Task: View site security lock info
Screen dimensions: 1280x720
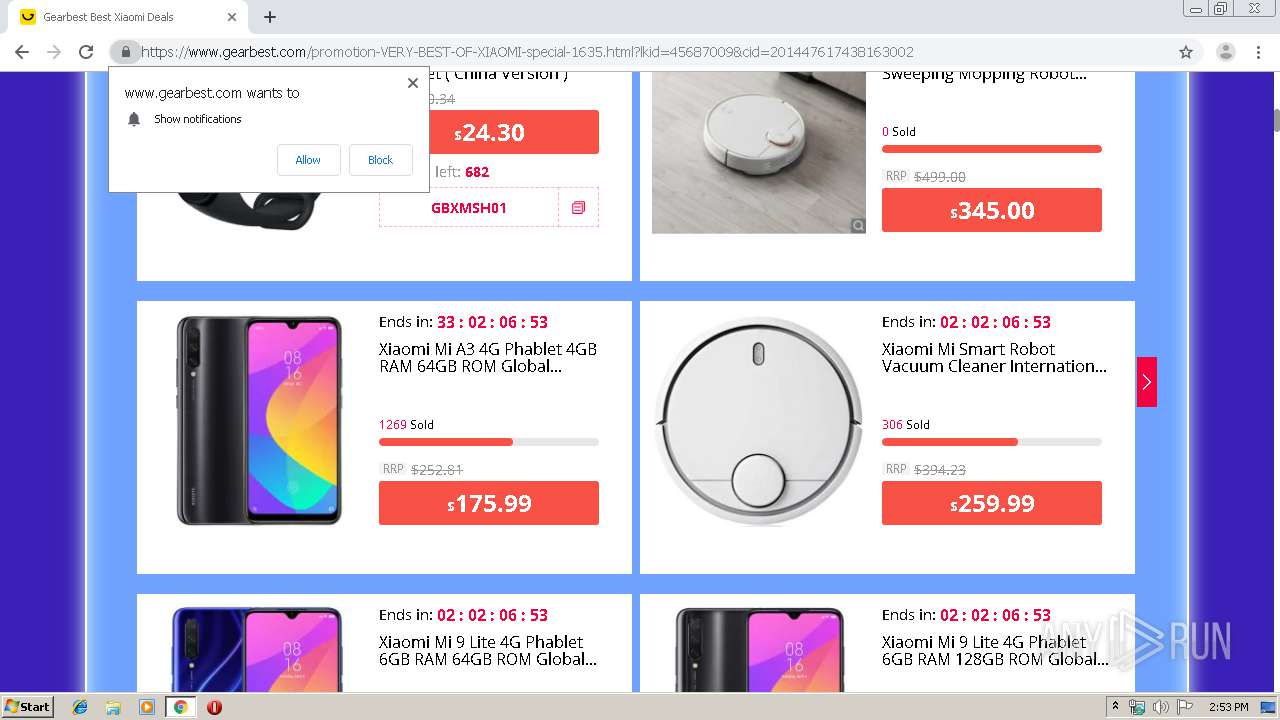Action: [126, 52]
